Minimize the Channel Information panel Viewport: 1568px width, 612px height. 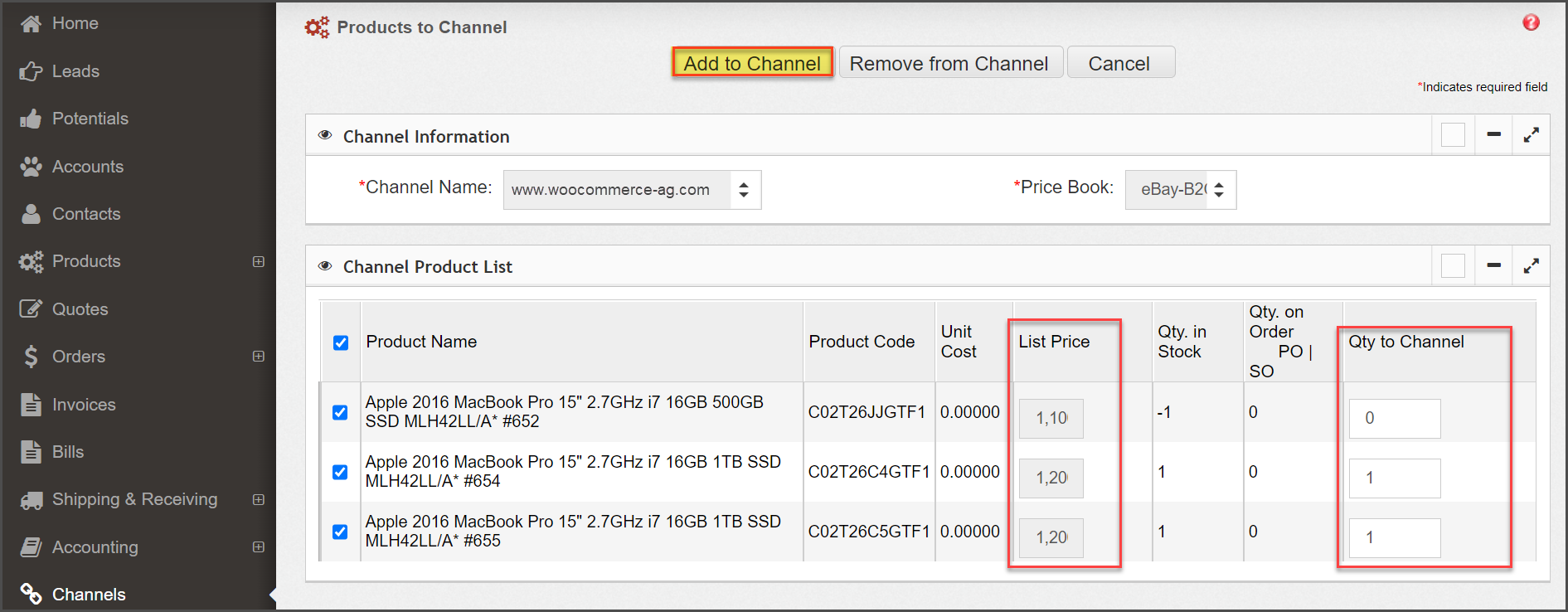1493,134
